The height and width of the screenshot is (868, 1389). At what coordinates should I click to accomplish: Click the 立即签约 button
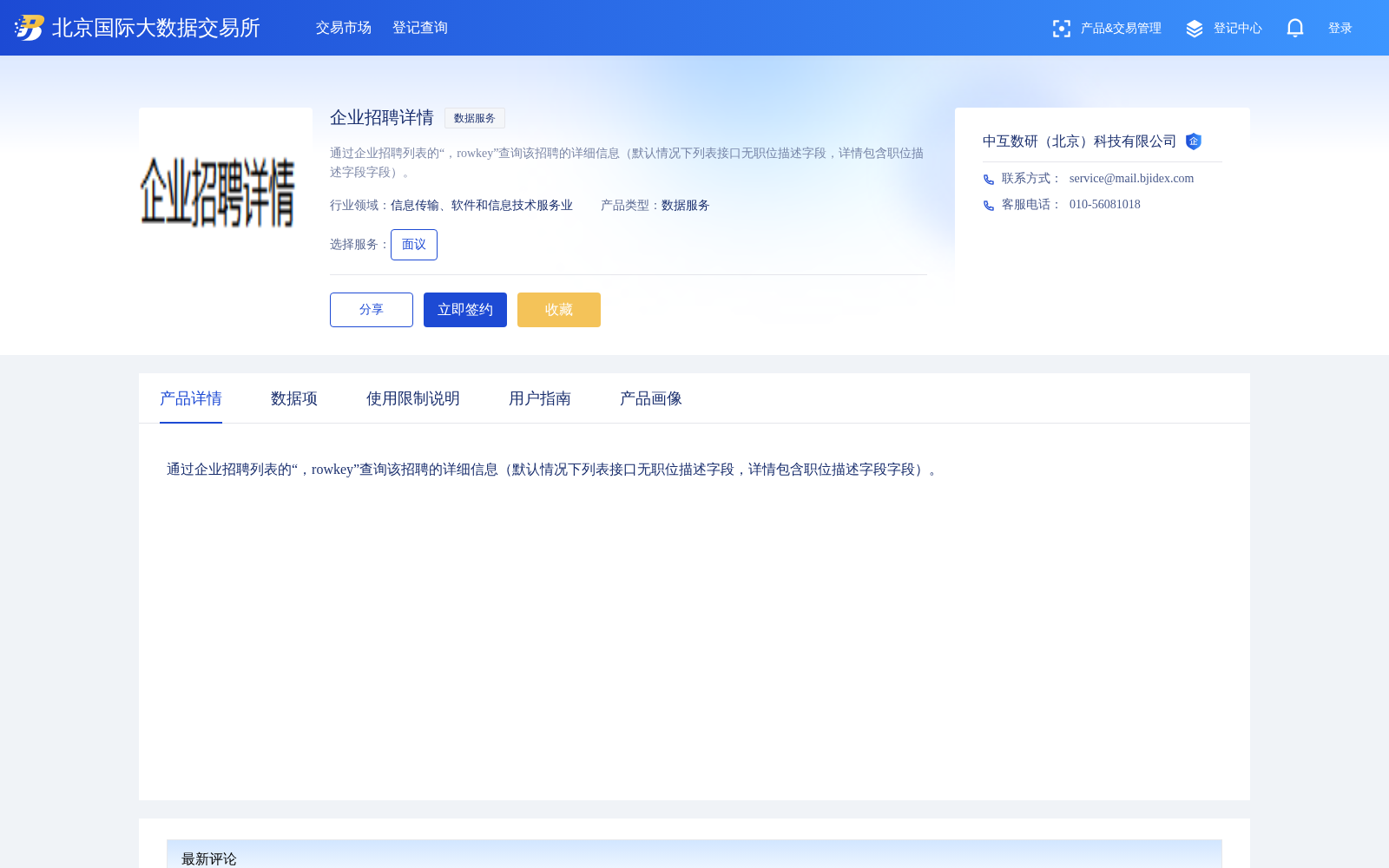[x=465, y=310]
